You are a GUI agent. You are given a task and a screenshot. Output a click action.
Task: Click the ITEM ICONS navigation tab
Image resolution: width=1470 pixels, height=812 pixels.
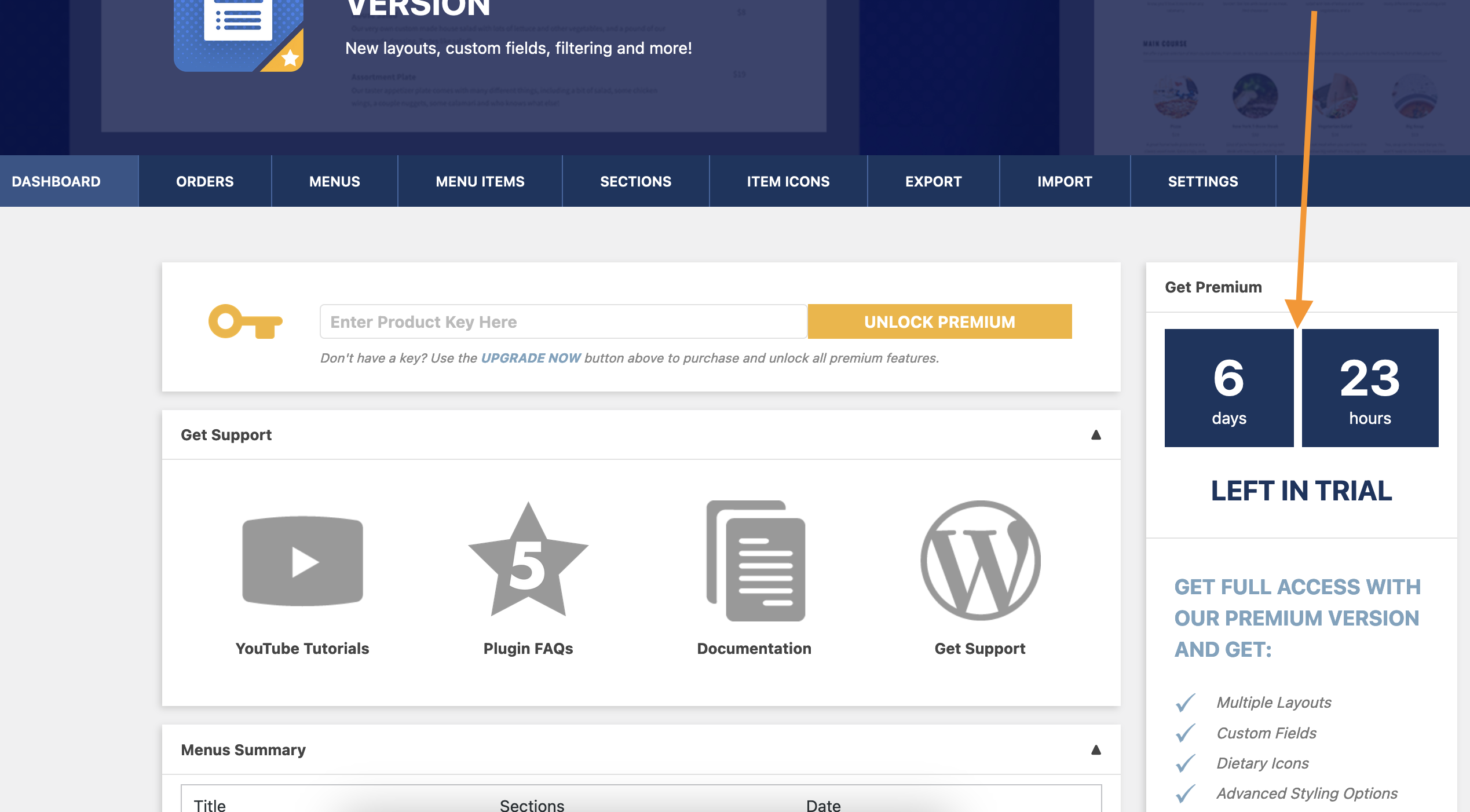click(788, 181)
